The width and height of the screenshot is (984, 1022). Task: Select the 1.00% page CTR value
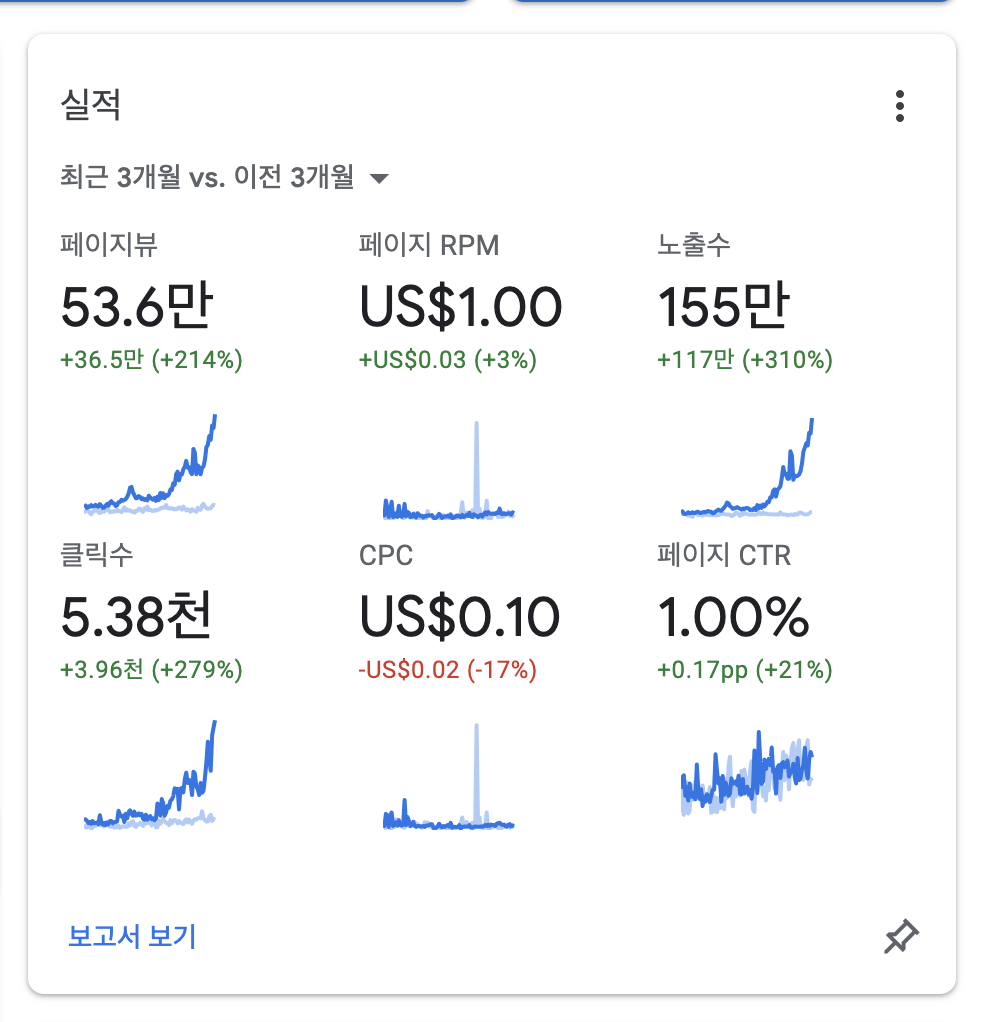733,618
